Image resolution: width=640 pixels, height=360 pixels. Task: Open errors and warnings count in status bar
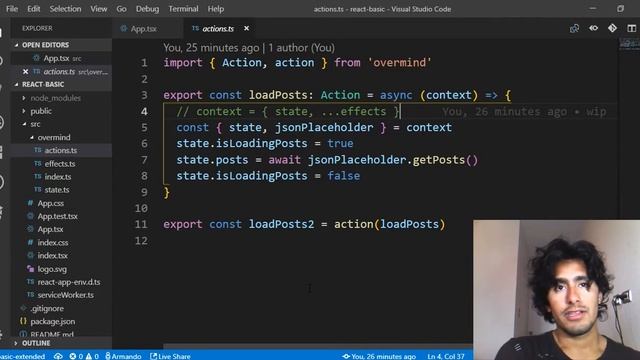click(84, 356)
